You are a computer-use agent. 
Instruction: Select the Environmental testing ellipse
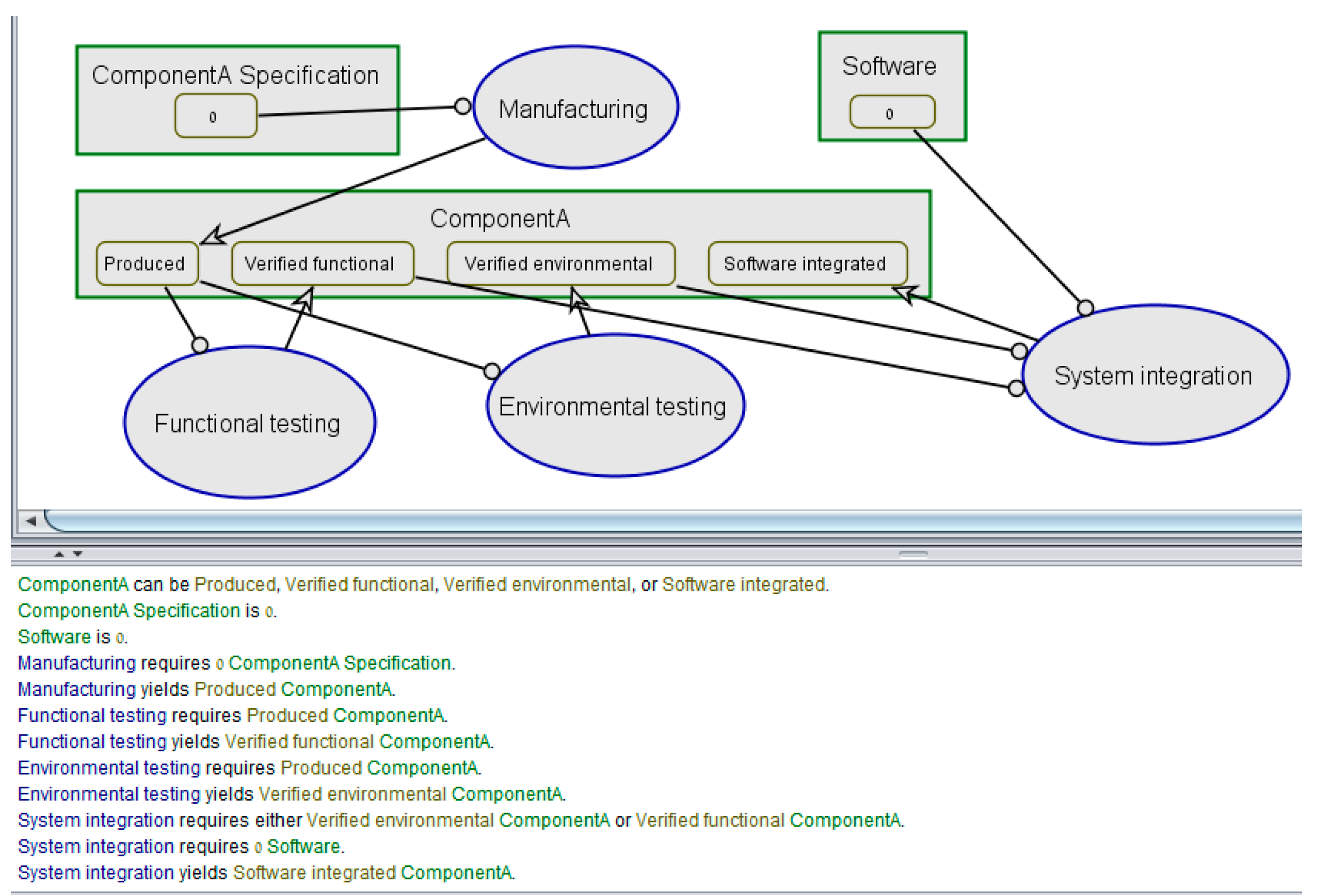(x=614, y=406)
